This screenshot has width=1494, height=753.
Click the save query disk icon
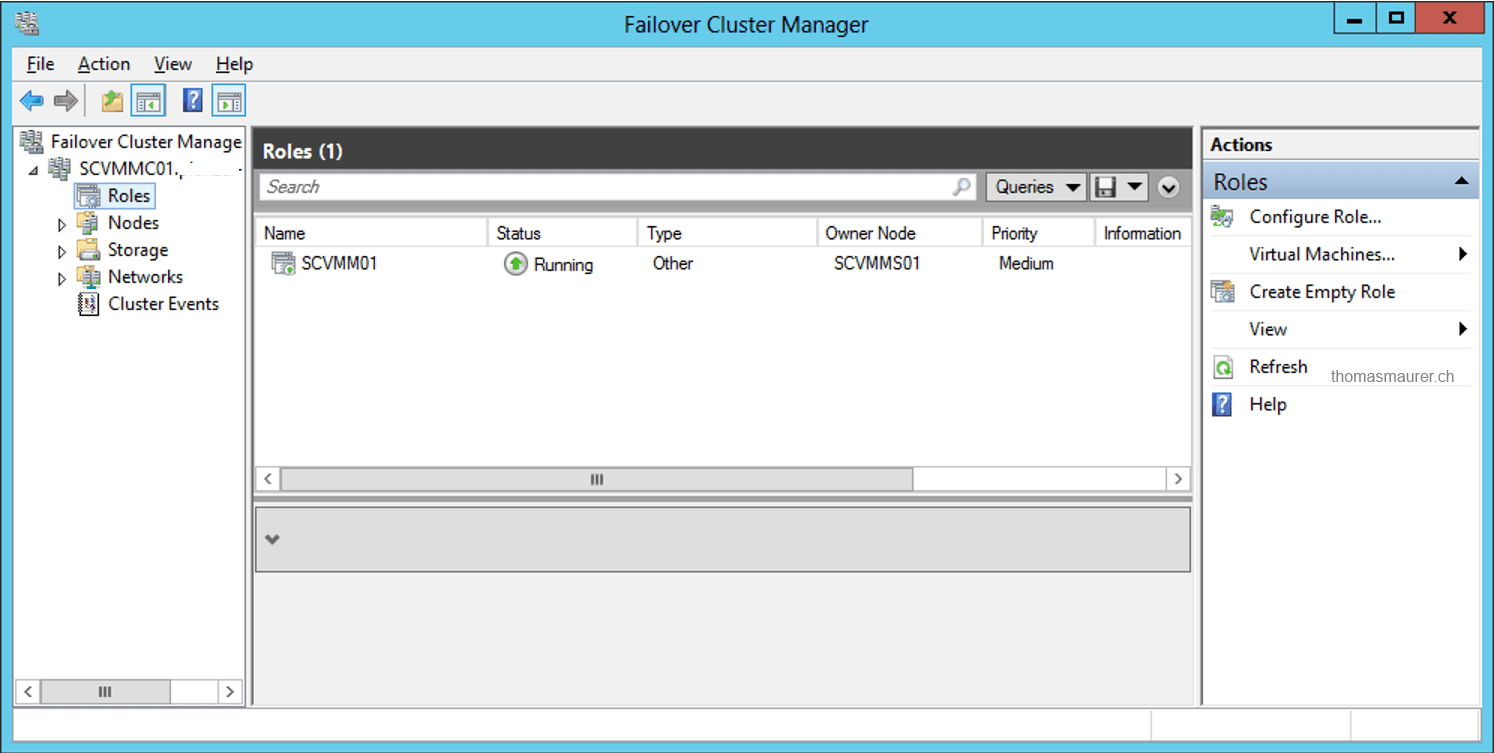click(x=1105, y=187)
